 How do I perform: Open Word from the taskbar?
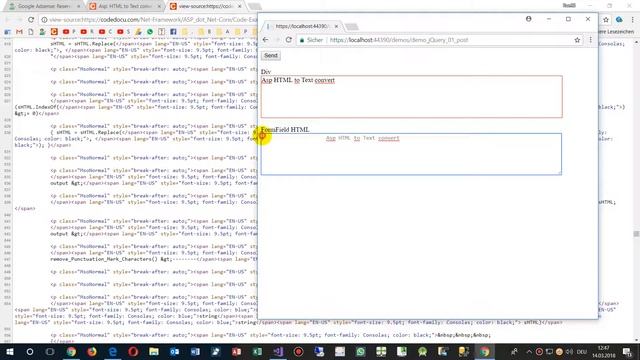point(195,351)
